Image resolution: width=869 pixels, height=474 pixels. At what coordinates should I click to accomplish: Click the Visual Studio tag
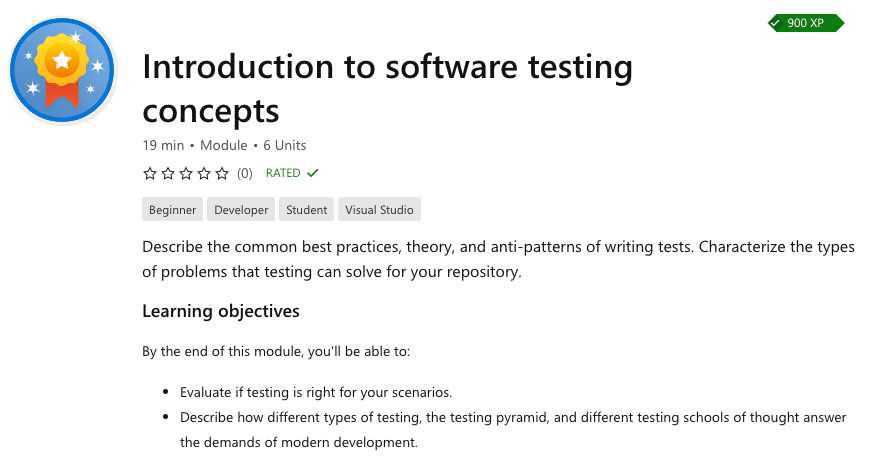(379, 210)
